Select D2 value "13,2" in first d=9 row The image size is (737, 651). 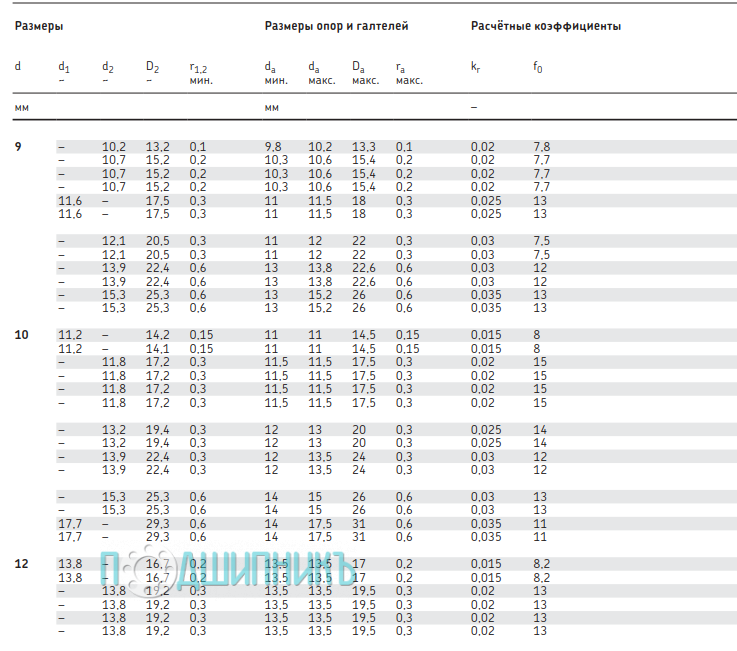[157, 147]
